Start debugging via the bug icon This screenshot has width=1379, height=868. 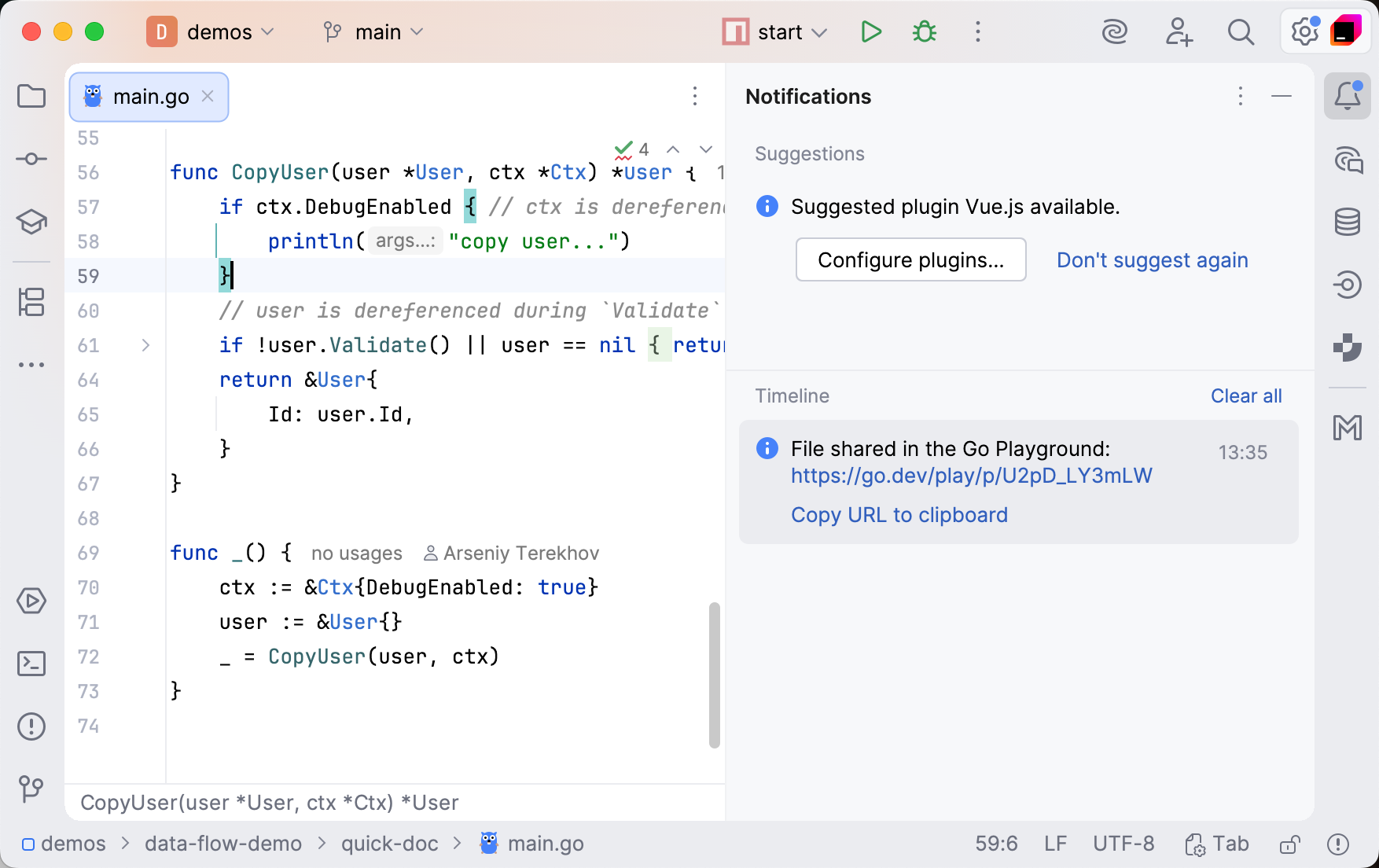[923, 32]
